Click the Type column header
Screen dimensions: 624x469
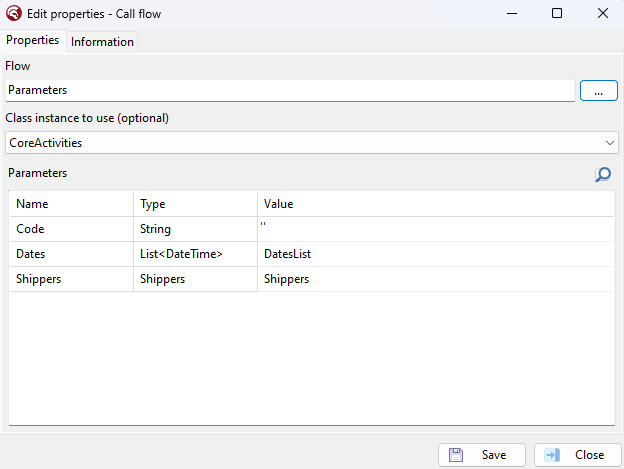point(195,204)
